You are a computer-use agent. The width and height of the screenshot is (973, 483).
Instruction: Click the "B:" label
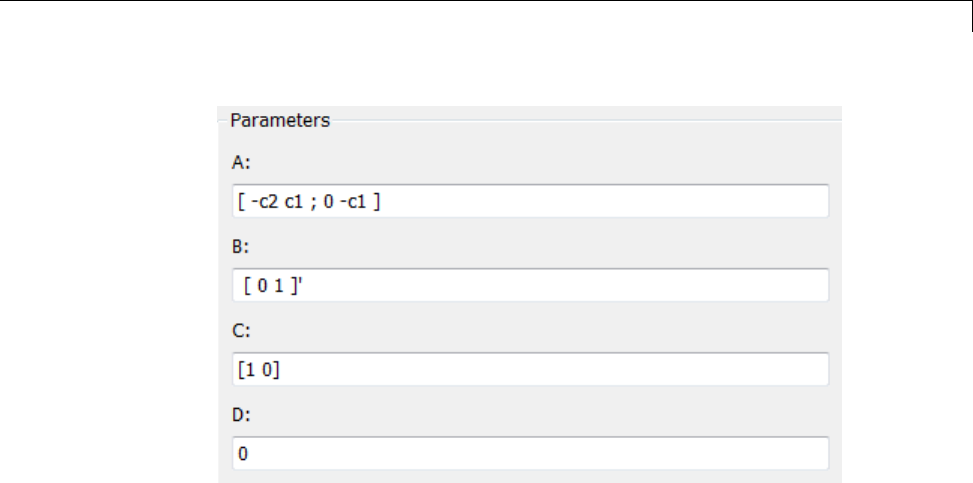tap(240, 247)
